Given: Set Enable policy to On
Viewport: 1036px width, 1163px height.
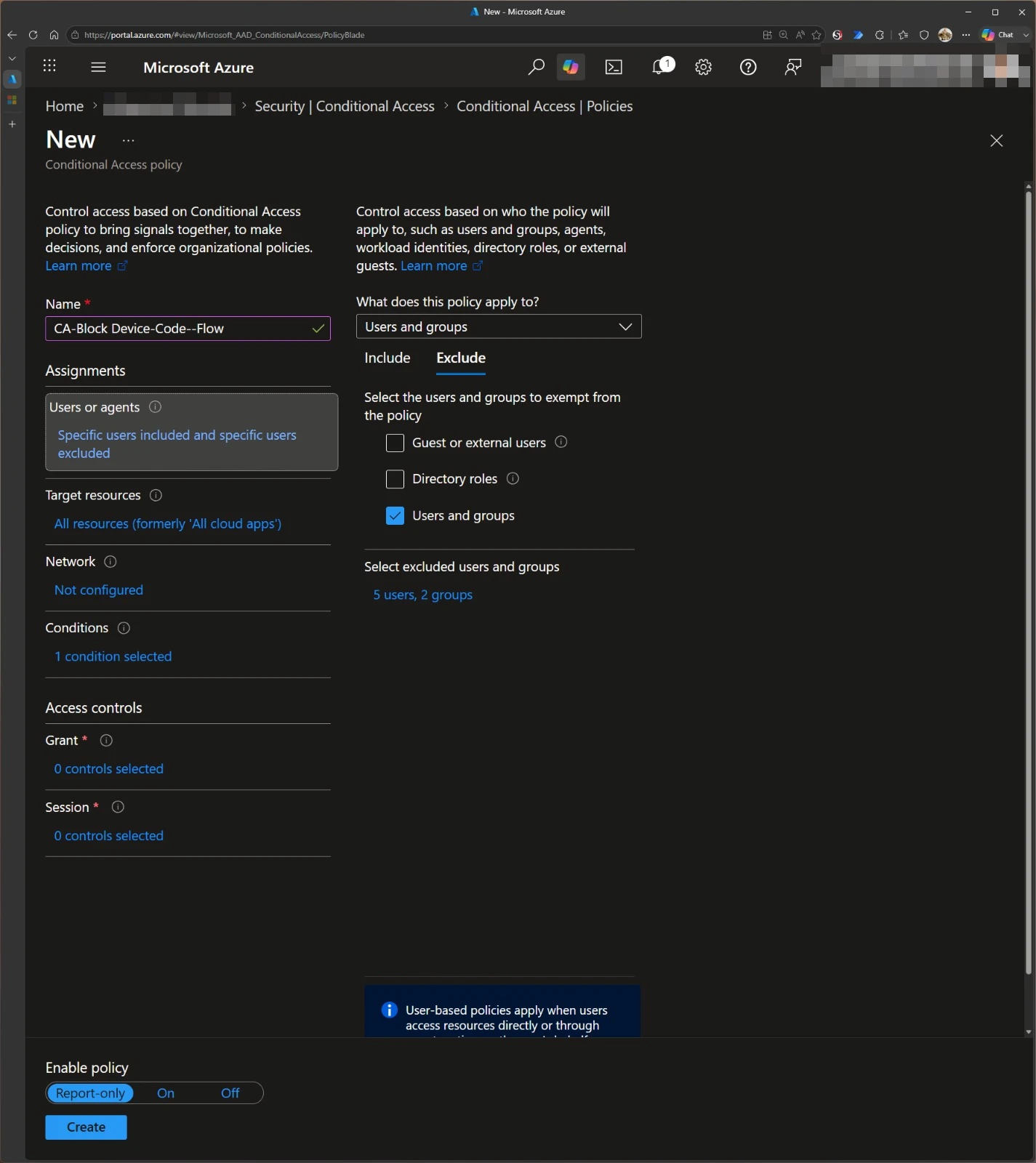Looking at the screenshot, I should (x=166, y=1093).
